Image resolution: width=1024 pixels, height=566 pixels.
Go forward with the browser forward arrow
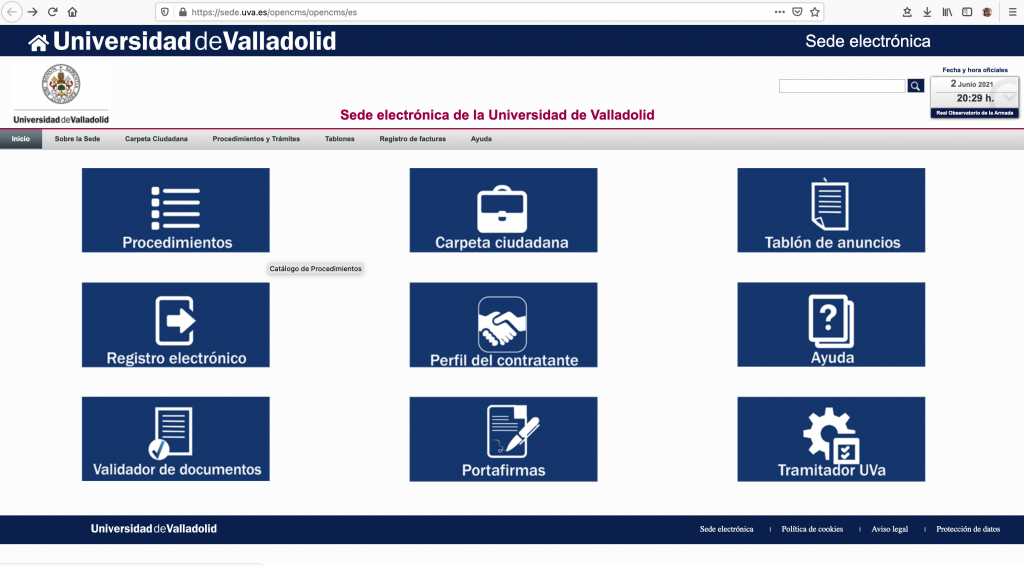32,12
